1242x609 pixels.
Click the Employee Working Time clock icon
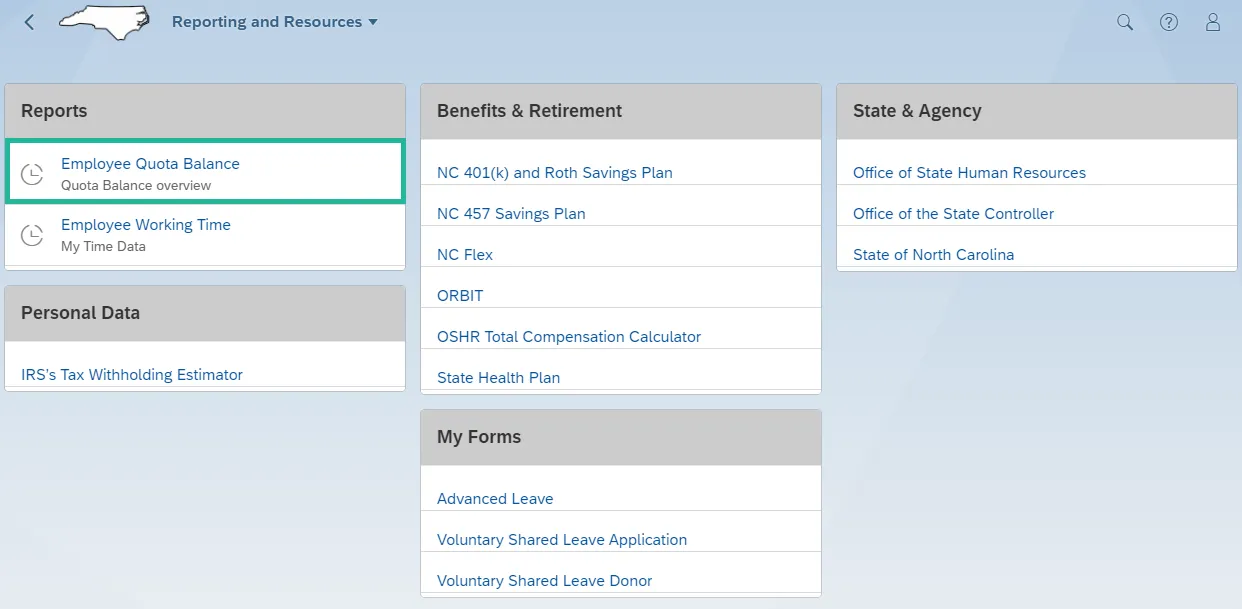point(33,235)
